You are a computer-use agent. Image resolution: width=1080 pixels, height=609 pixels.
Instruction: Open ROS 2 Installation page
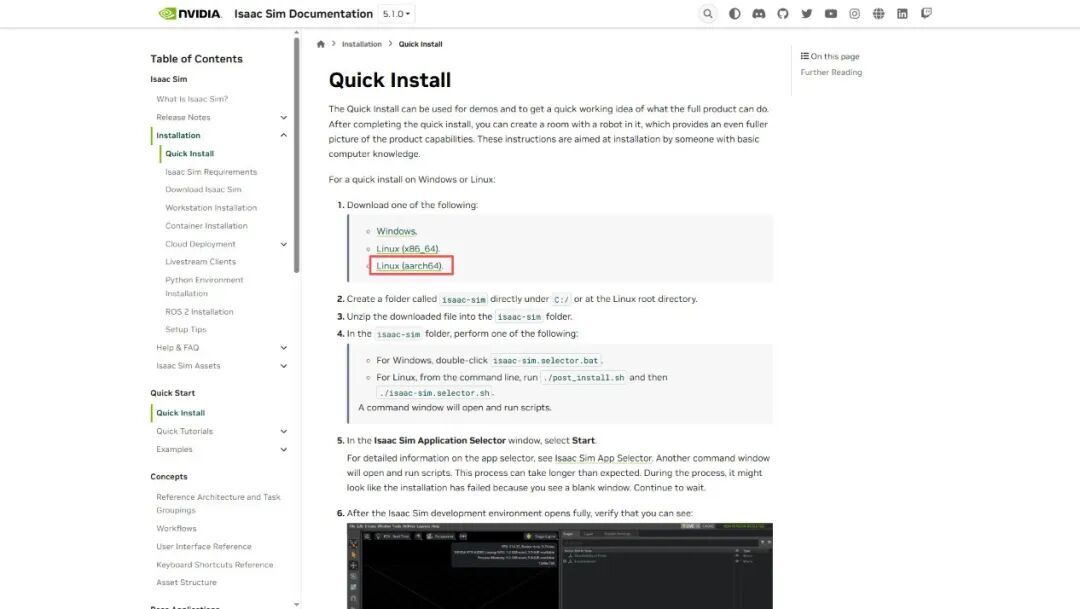coord(199,312)
